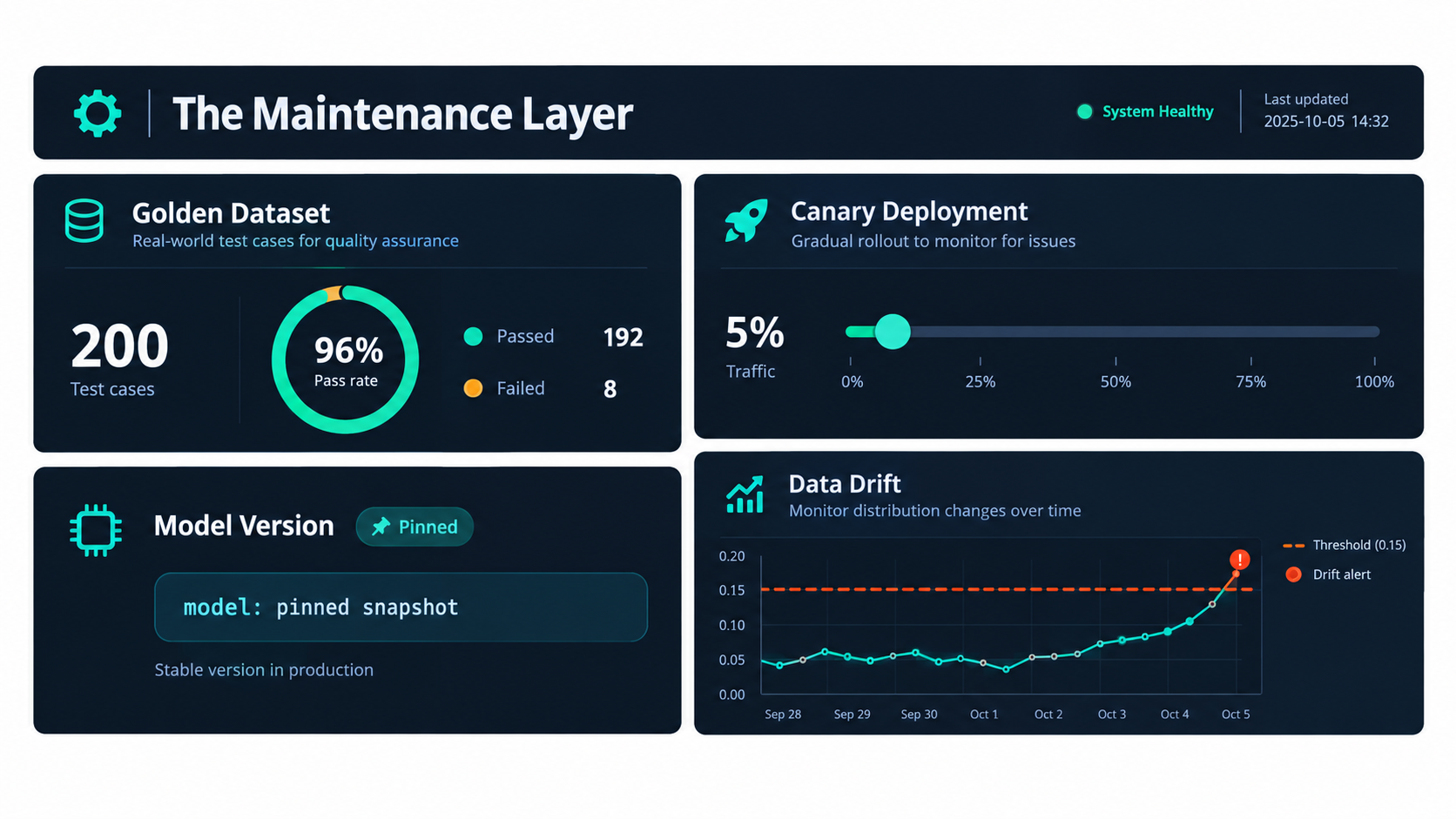Click the 0.15 y-axis label
Image resolution: width=1456 pixels, height=819 pixels.
tap(731, 590)
